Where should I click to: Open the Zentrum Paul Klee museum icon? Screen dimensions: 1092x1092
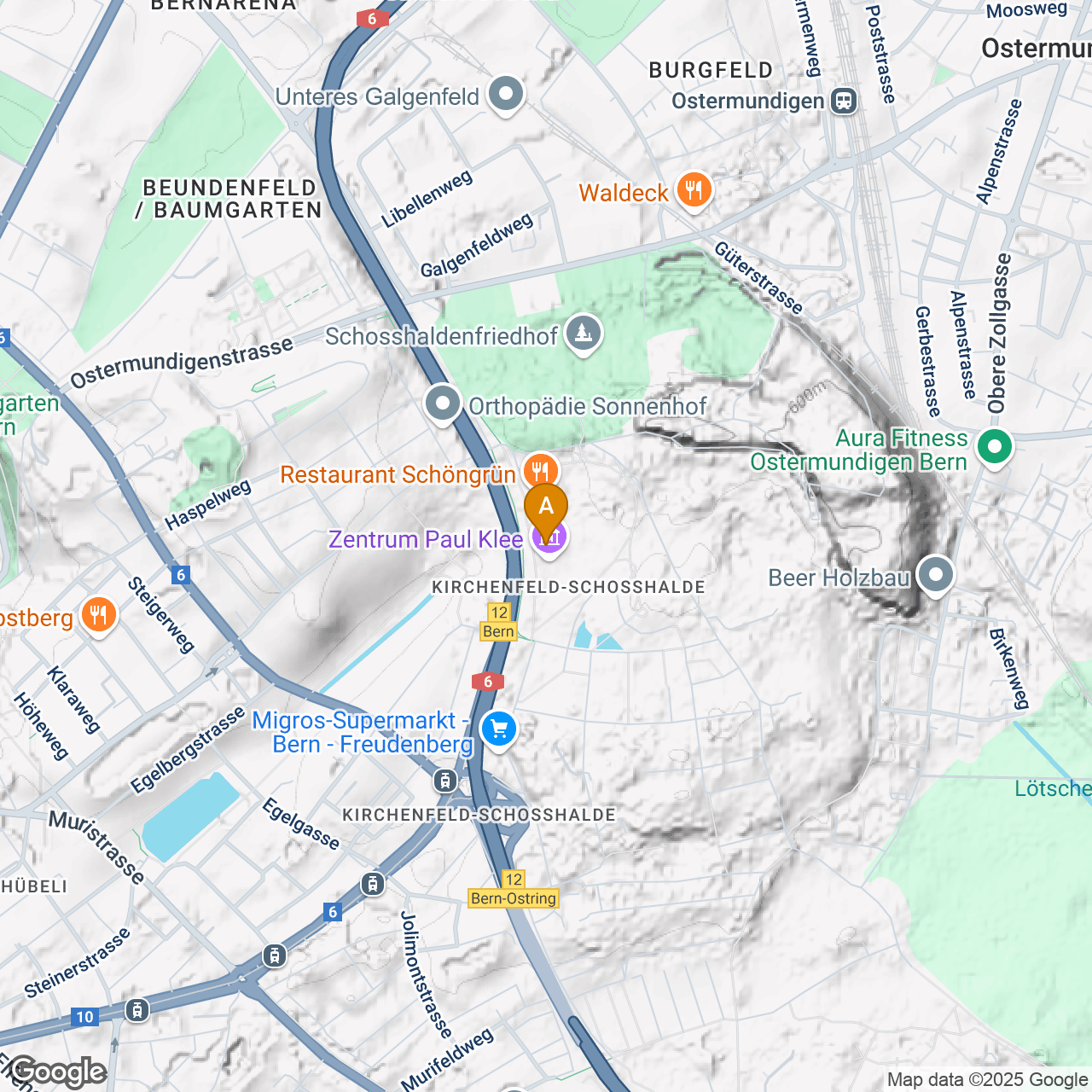pyautogui.click(x=550, y=539)
